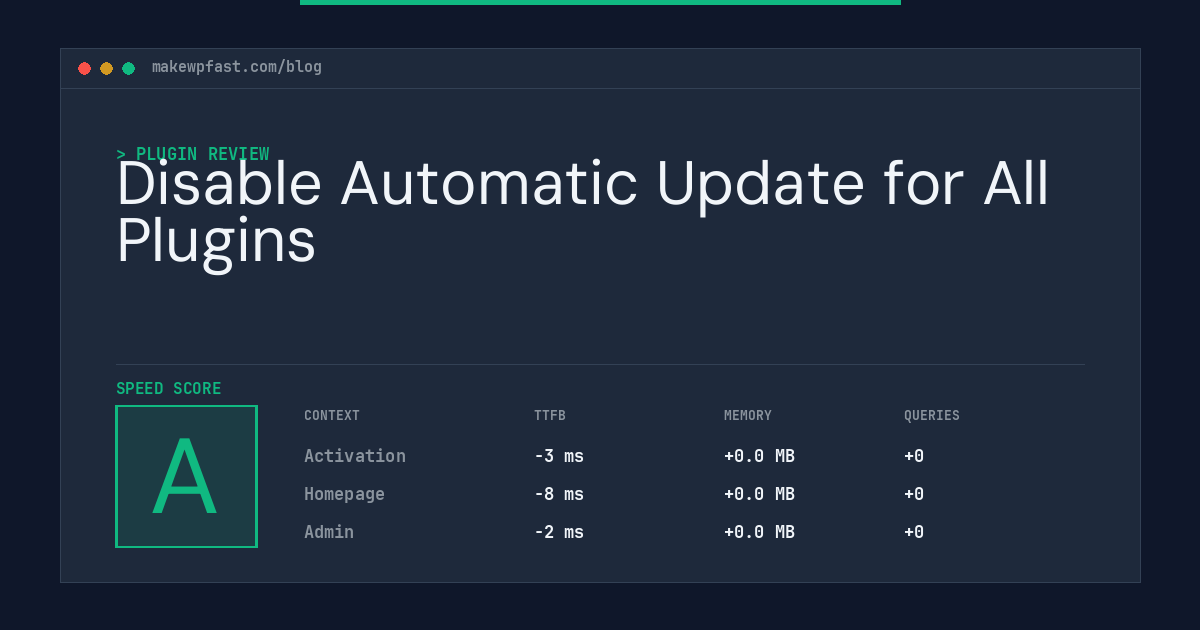Viewport: 1200px width, 630px height.
Task: Click the '-2 ms' TTFB value
Action: coord(559,532)
